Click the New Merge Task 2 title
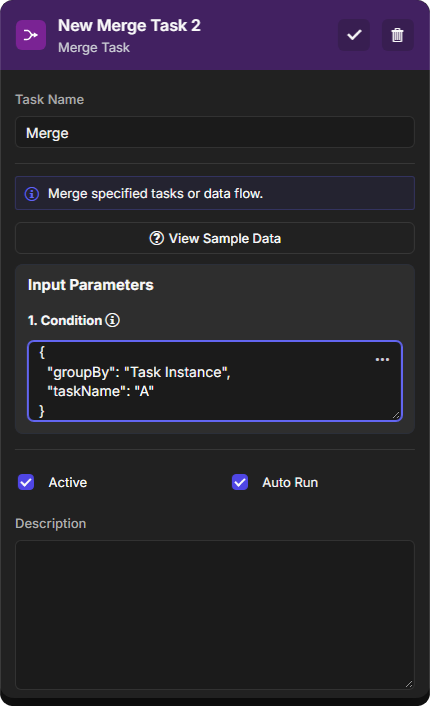430x706 pixels. click(129, 26)
